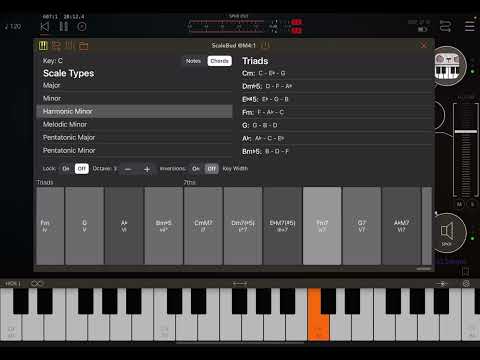Play the Ab VI triad pad
The height and width of the screenshot is (360, 480).
[x=124, y=226]
